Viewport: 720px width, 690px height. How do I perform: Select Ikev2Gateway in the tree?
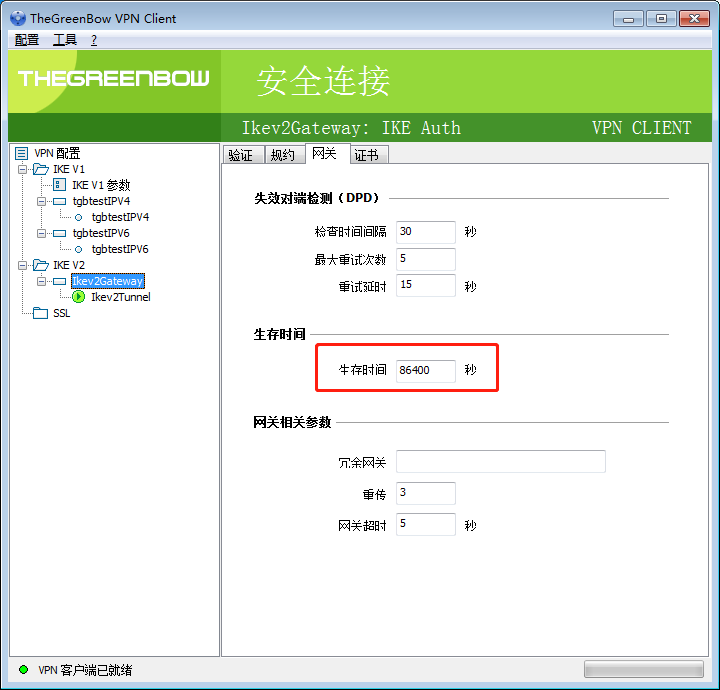(x=108, y=281)
